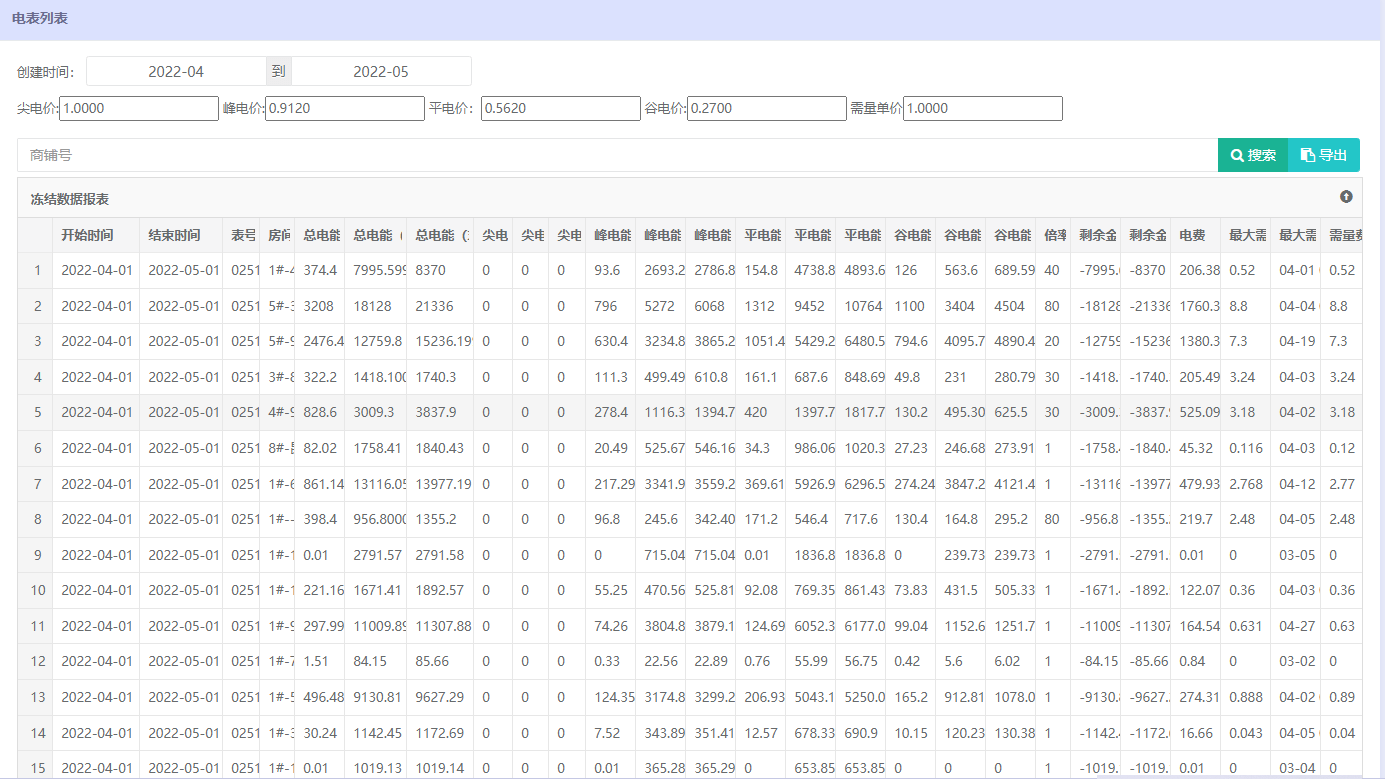Click cell 3837.9 in row 5
Image resolution: width=1385 pixels, height=779 pixels.
click(440, 412)
